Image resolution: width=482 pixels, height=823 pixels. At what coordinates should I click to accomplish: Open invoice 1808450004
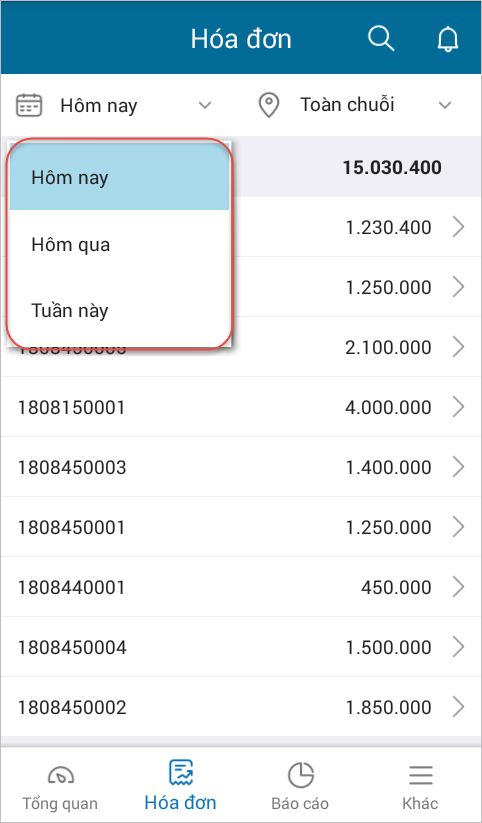[241, 647]
